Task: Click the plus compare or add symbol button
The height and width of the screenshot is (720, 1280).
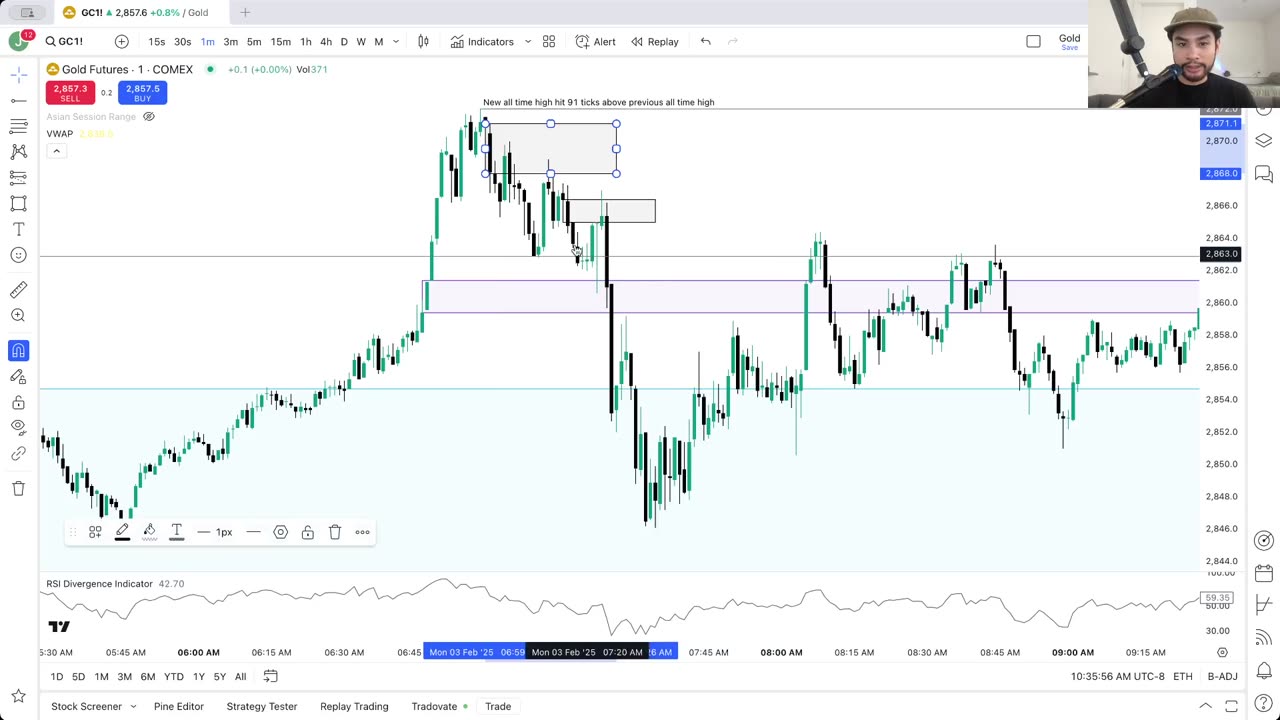Action: pos(121,41)
